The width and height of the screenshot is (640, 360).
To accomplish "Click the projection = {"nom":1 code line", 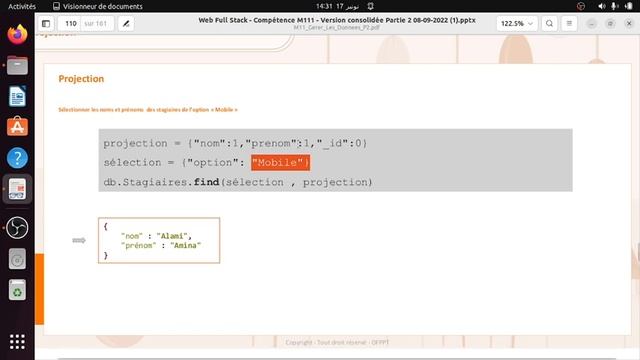I will [235, 143].
